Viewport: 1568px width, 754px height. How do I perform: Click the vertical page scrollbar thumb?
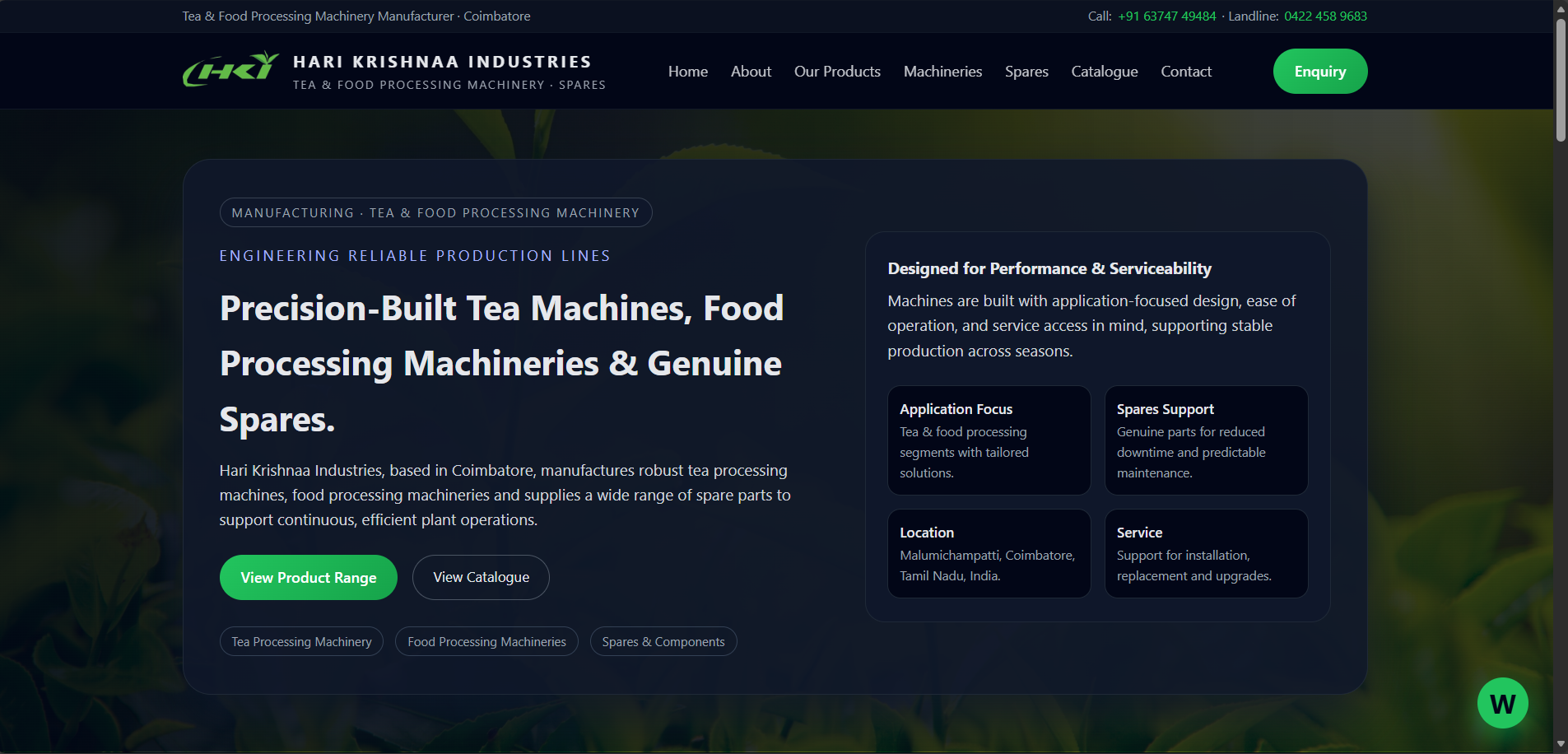(x=1560, y=78)
